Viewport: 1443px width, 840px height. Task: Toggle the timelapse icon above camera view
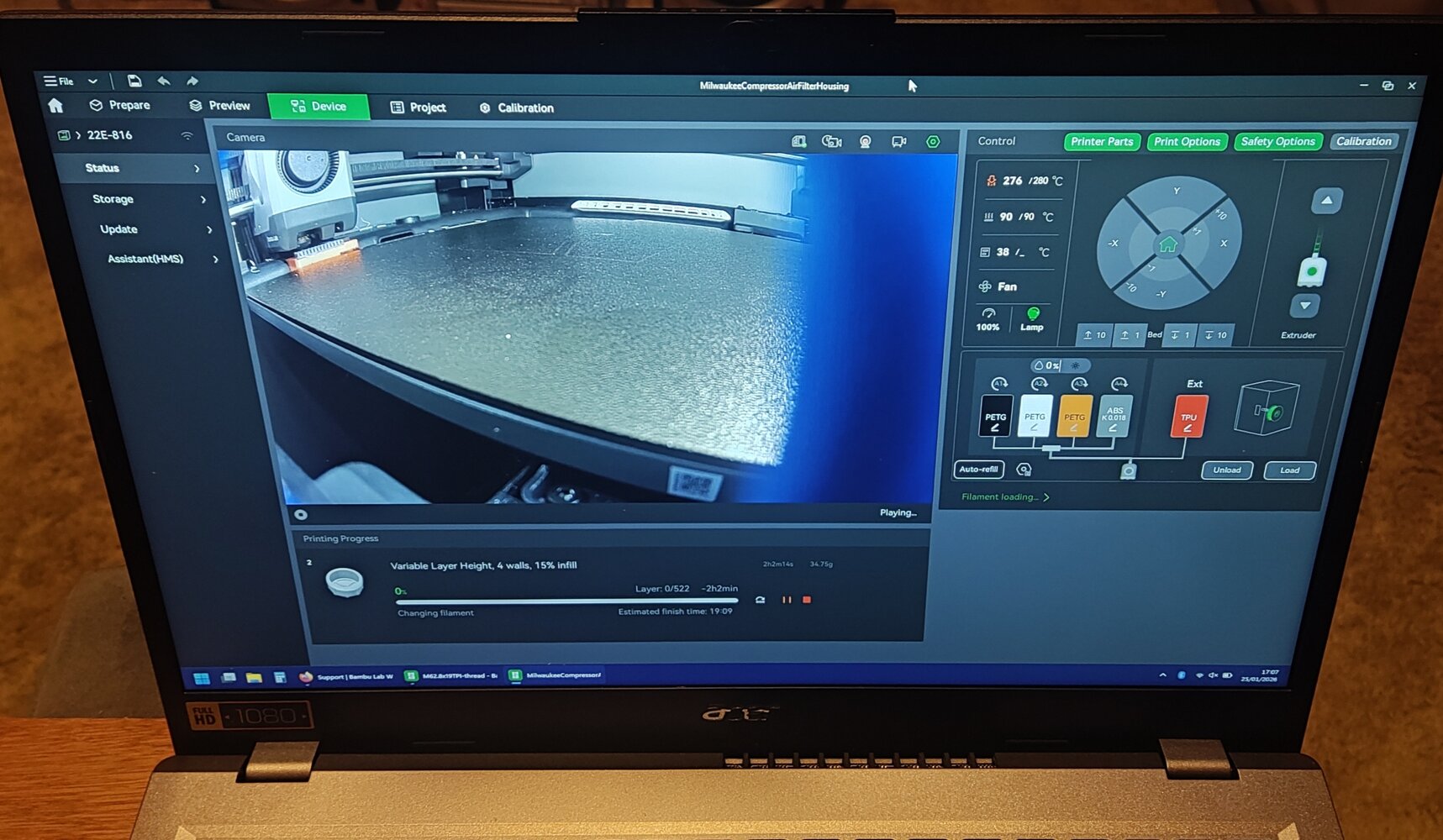point(831,142)
